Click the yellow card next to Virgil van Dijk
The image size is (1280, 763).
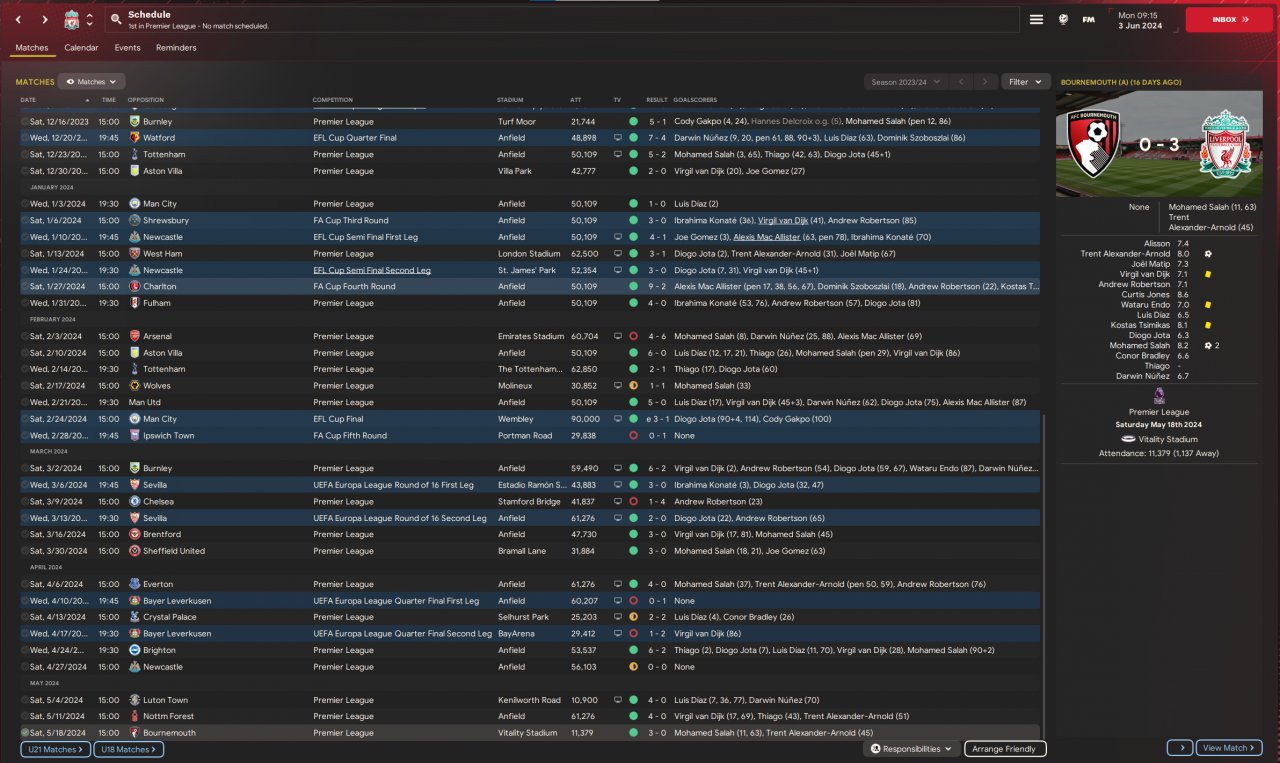pos(1208,274)
